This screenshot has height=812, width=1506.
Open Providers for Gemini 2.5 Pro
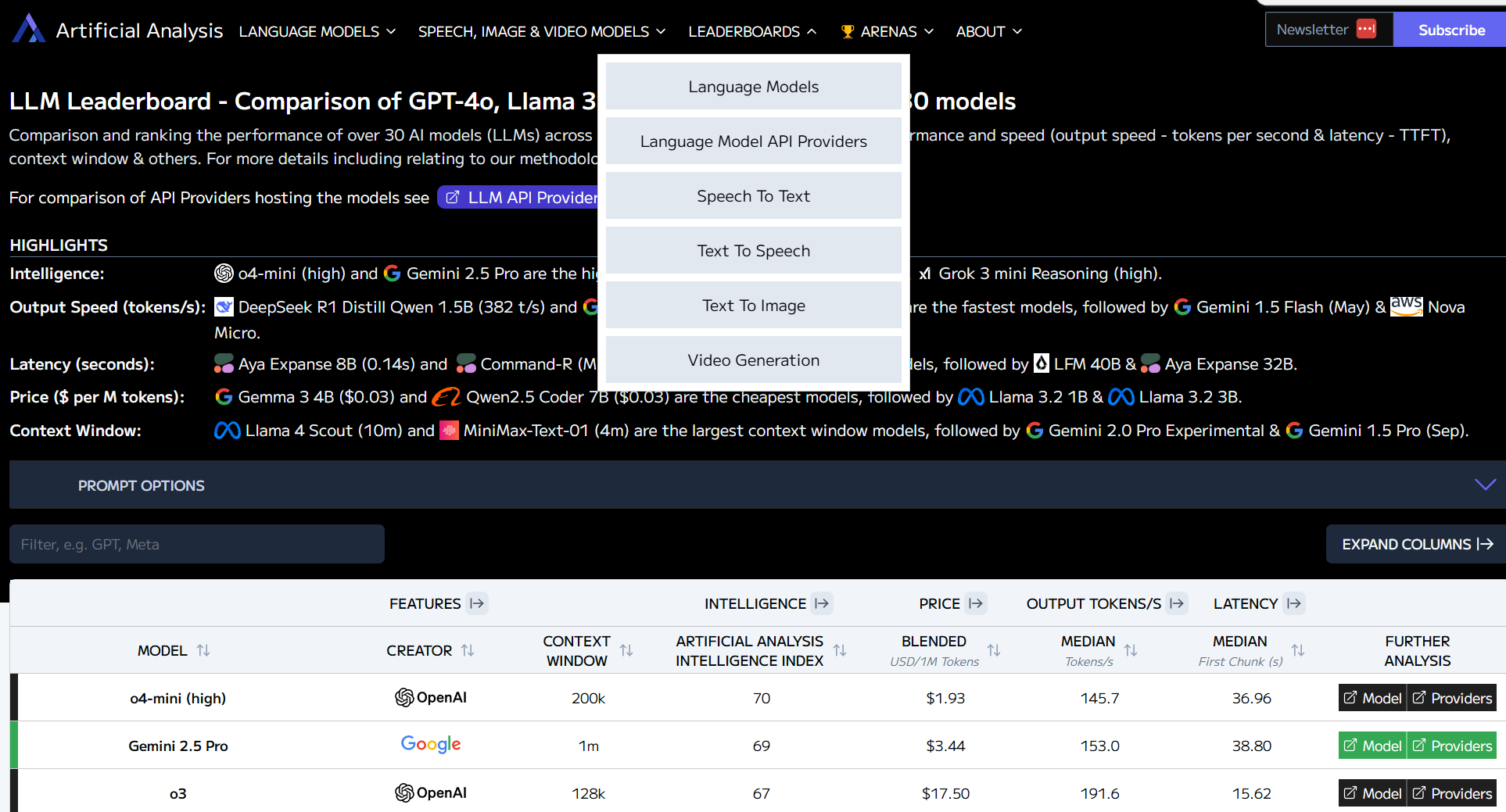click(x=1452, y=746)
